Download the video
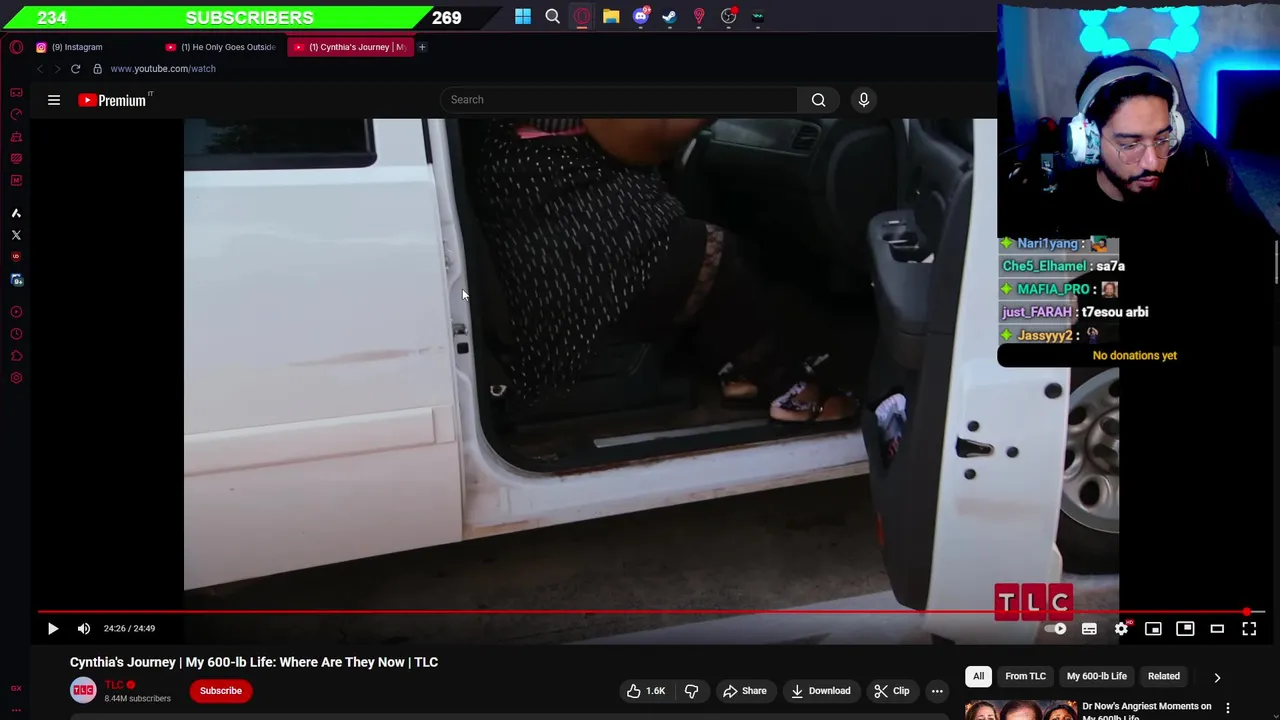This screenshot has height=720, width=1280. click(x=820, y=691)
